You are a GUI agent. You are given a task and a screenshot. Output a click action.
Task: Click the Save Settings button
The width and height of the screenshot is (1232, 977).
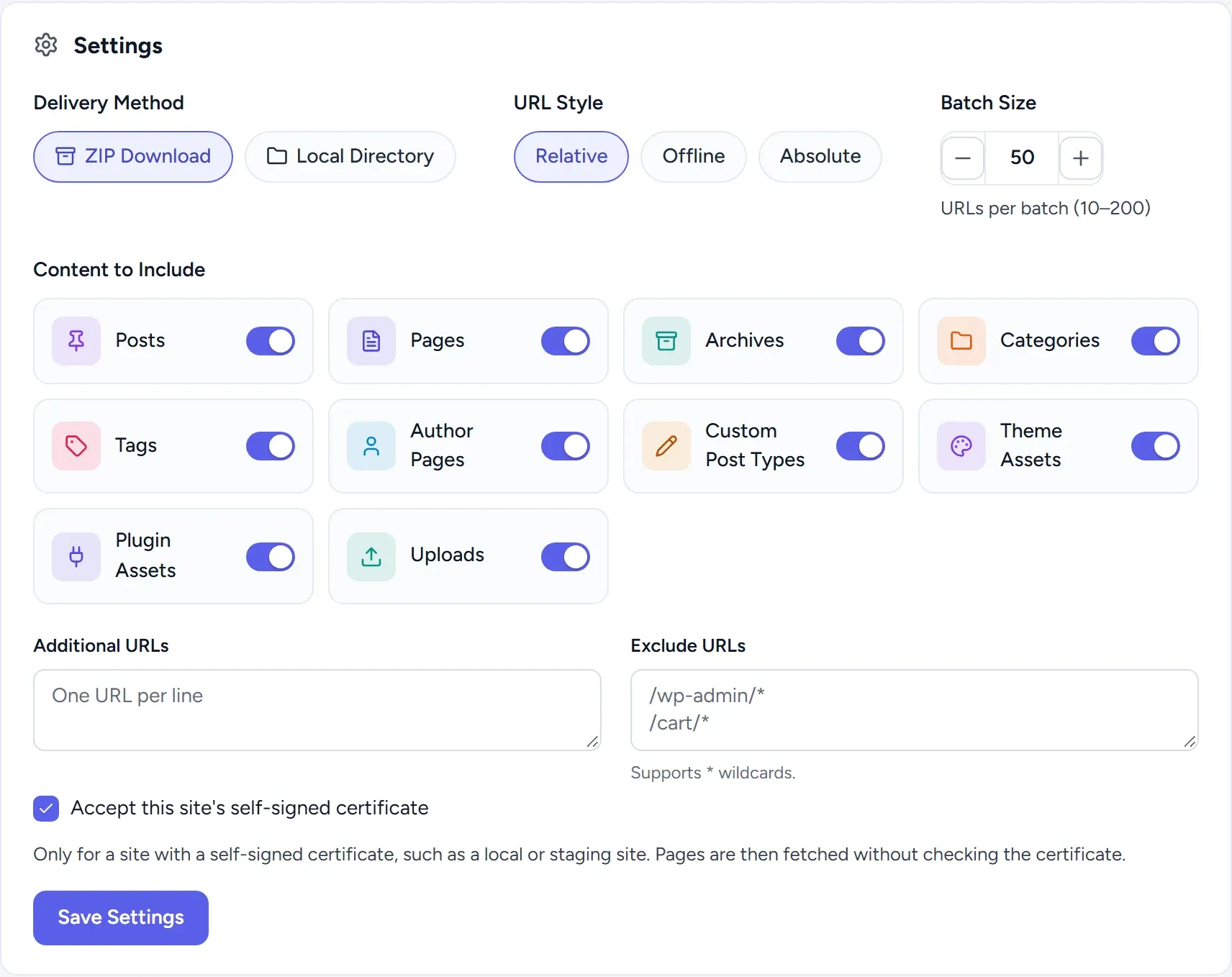(121, 918)
